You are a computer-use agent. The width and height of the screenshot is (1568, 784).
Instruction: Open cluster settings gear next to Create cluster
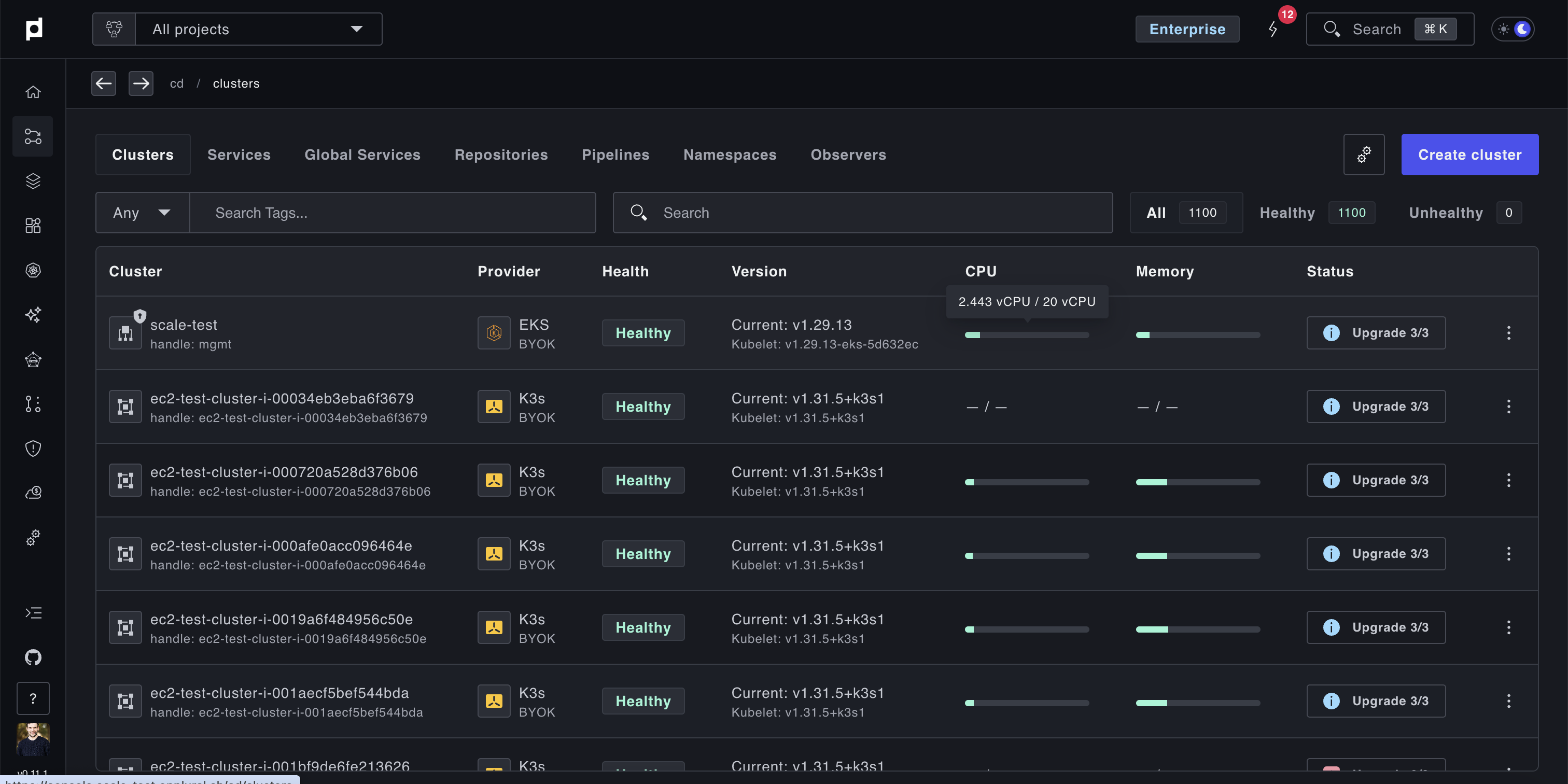click(1364, 155)
